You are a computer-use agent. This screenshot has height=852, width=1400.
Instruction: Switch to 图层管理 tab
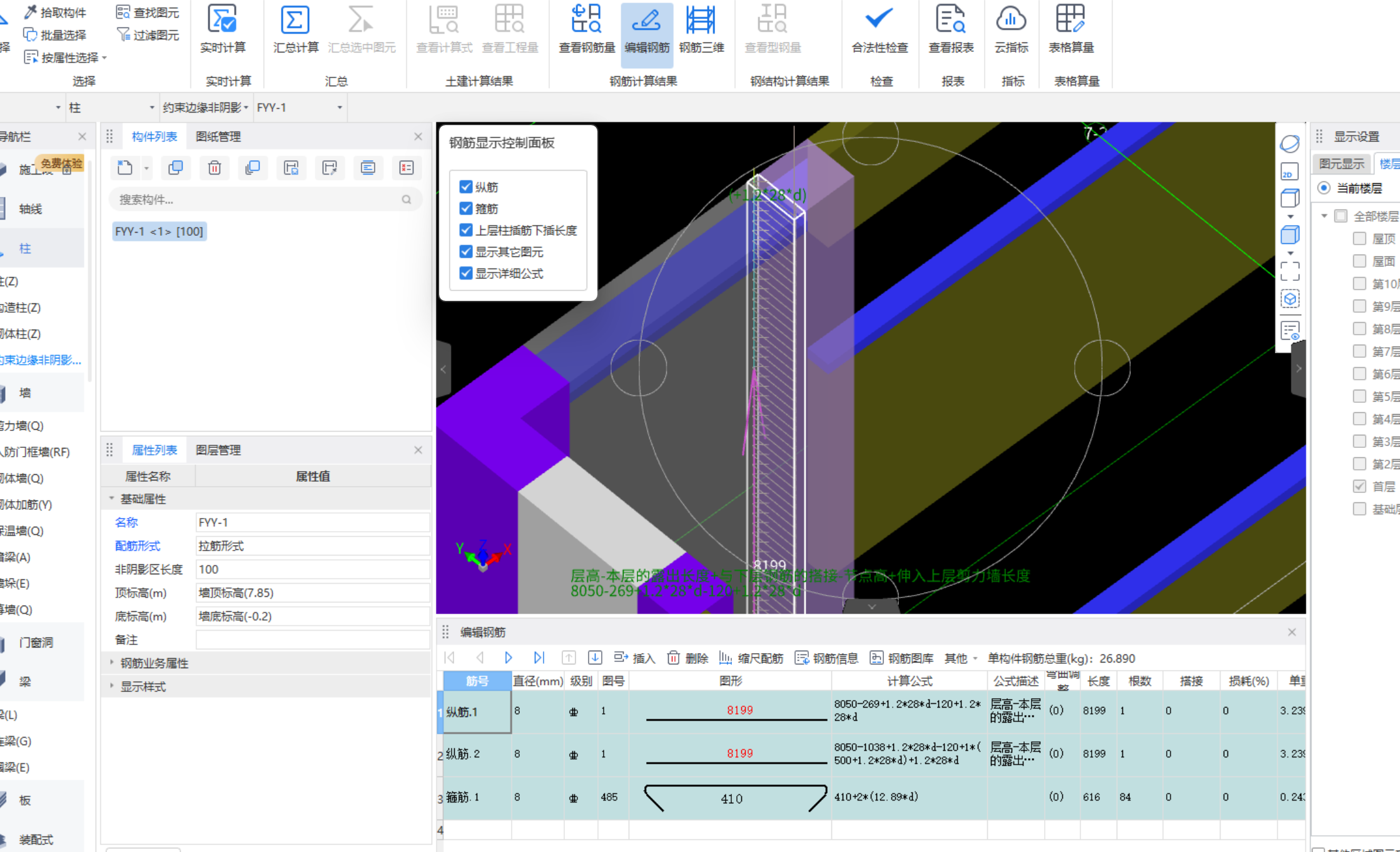218,450
